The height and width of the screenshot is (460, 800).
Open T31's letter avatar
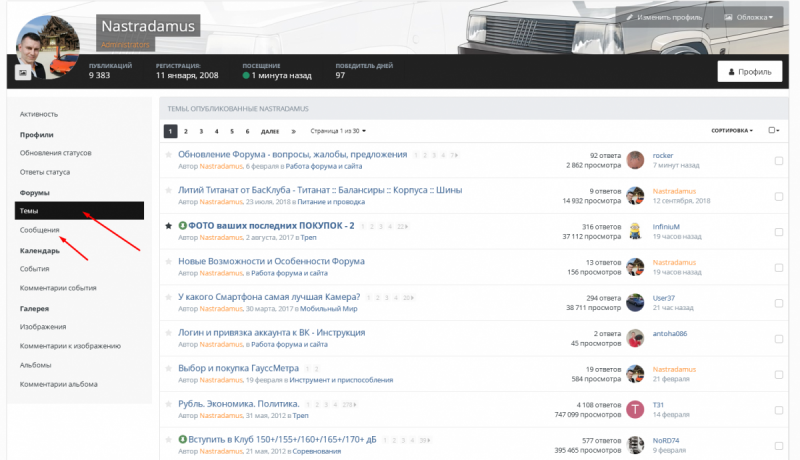(x=635, y=410)
